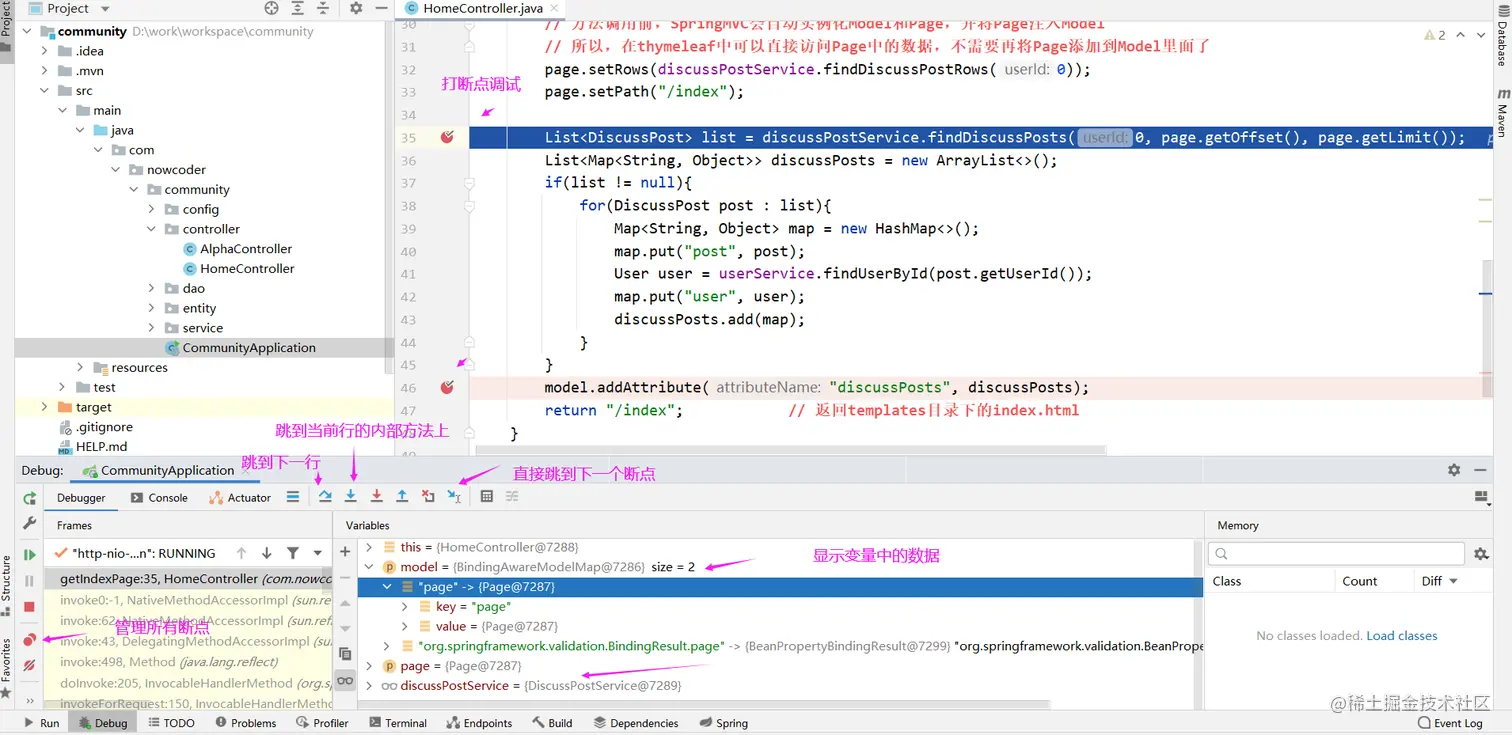Click the Run to Cursor icon

(x=454, y=496)
